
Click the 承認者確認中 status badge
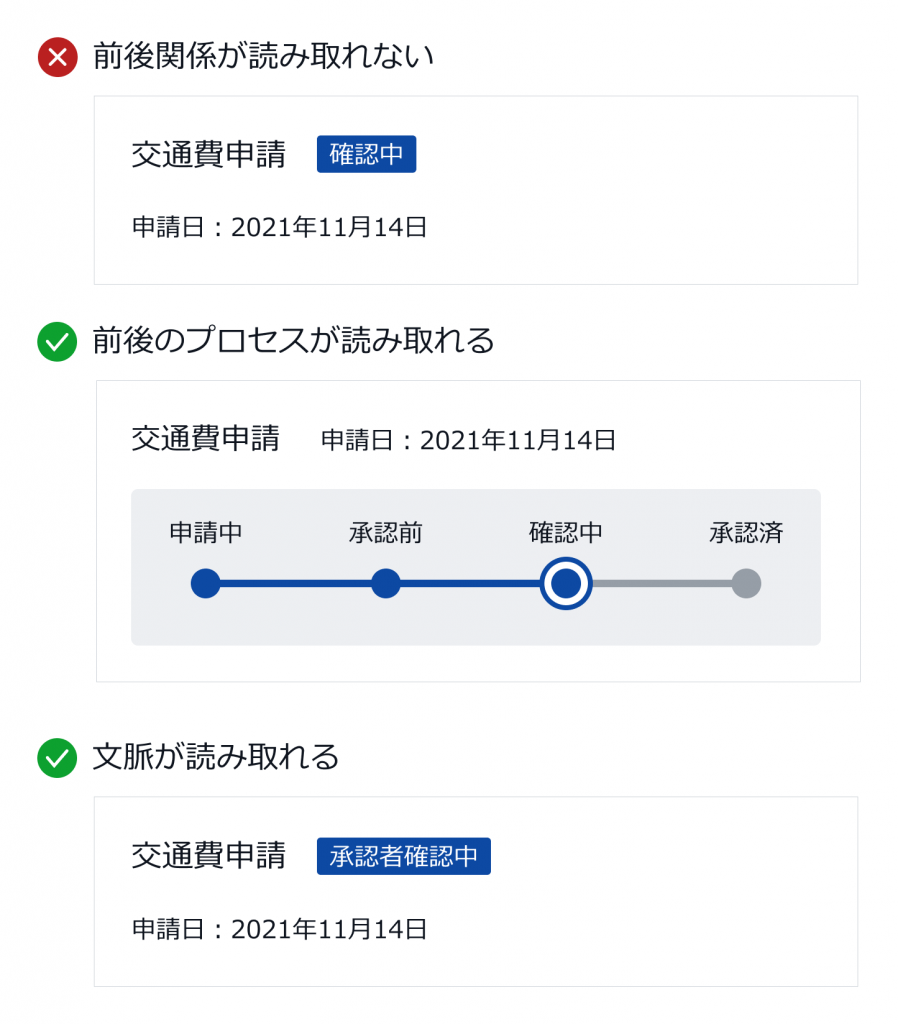[x=404, y=856]
